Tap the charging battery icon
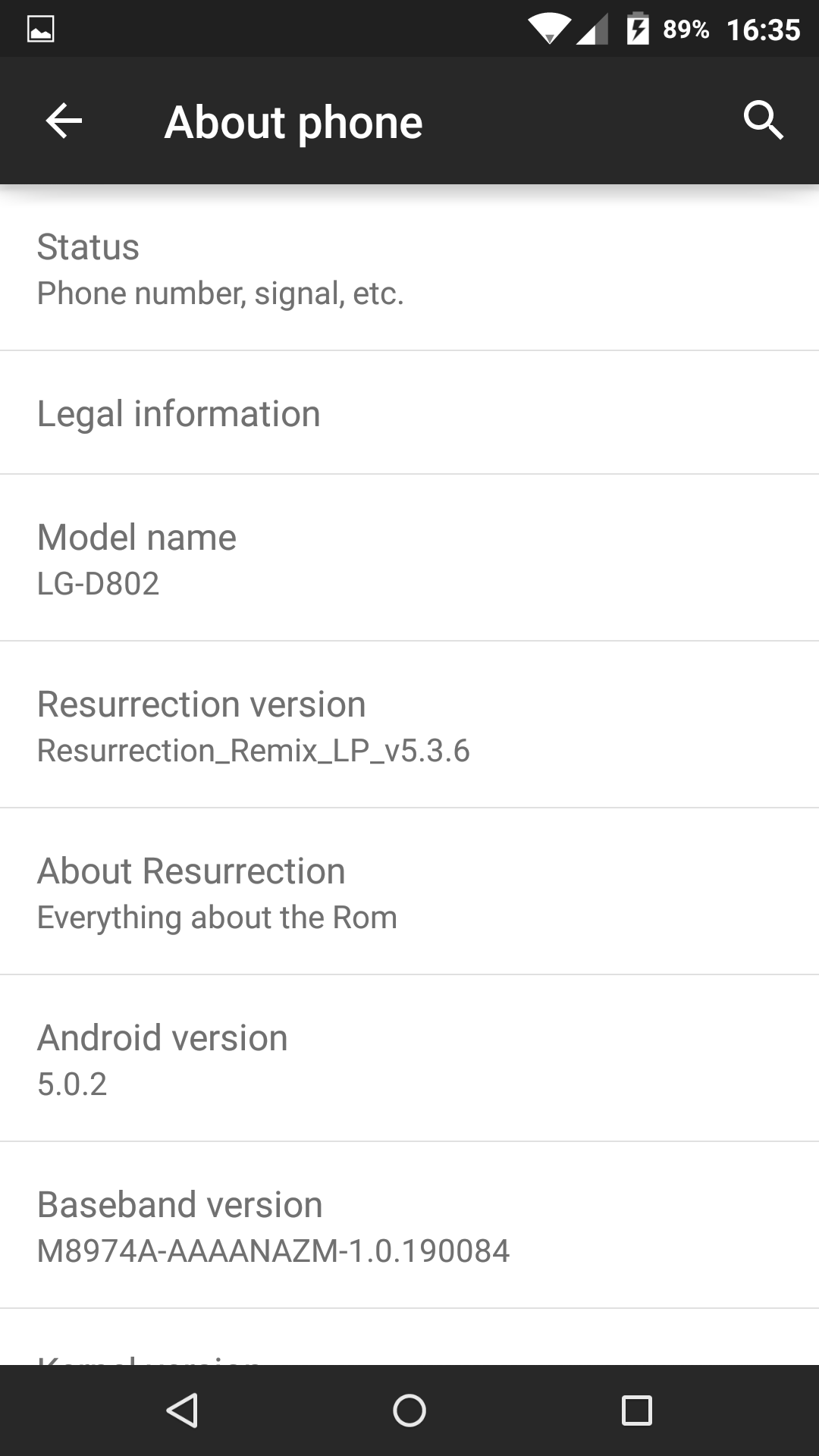Image resolution: width=819 pixels, height=1456 pixels. (638, 29)
